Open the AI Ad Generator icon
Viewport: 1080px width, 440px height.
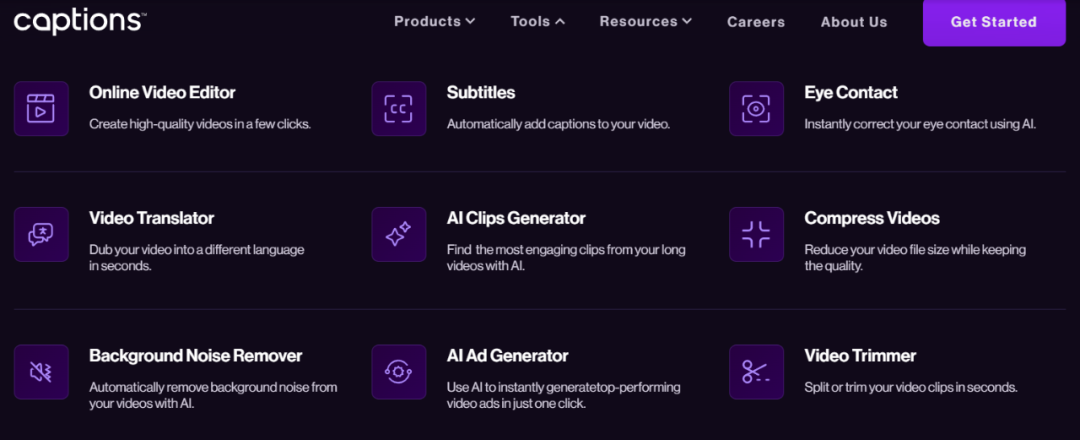[399, 373]
